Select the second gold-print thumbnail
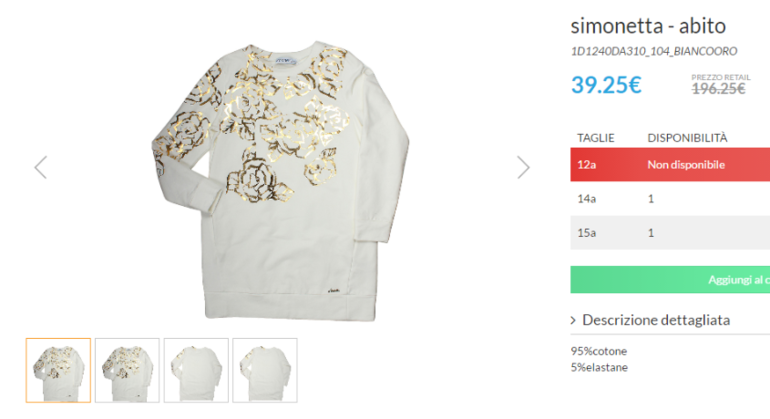 point(127,370)
